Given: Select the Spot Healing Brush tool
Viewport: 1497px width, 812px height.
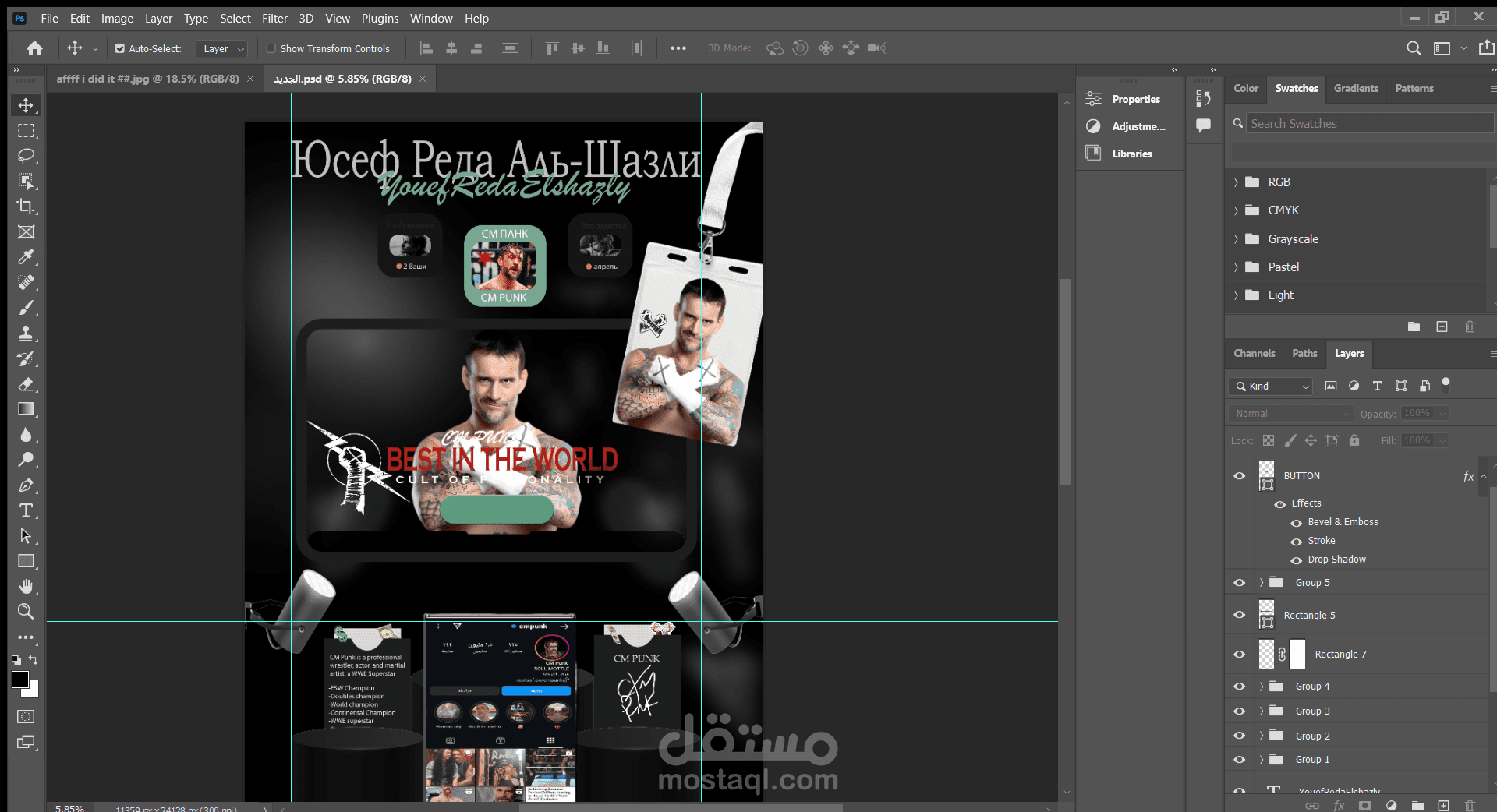Looking at the screenshot, I should click(x=26, y=283).
